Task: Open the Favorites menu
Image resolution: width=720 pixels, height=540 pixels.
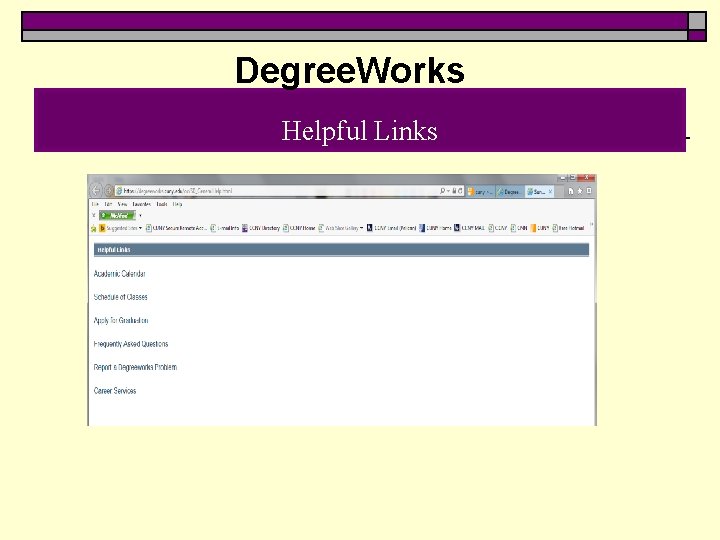Action: tap(141, 204)
